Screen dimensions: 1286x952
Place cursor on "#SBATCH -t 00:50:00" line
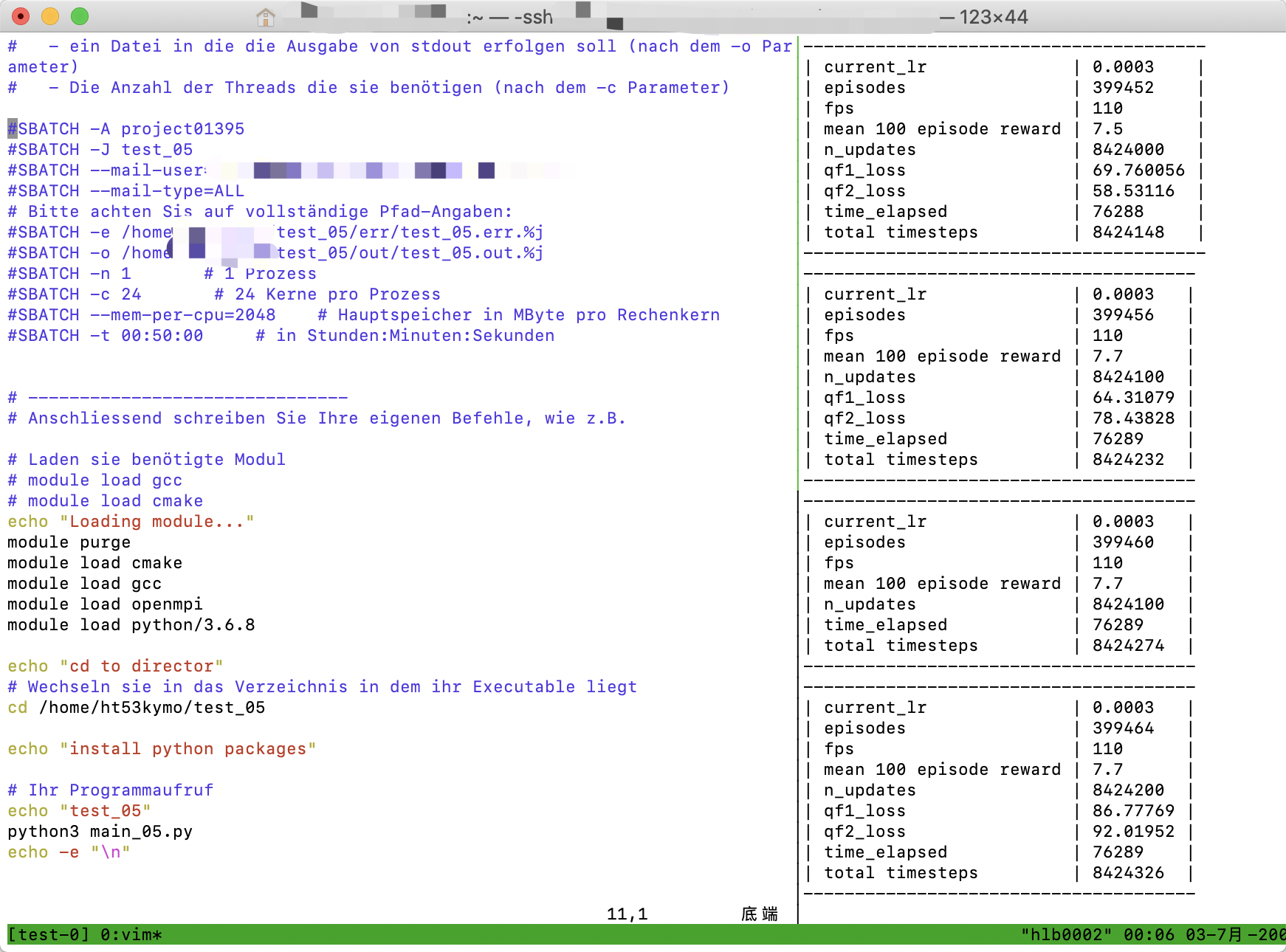coord(105,336)
